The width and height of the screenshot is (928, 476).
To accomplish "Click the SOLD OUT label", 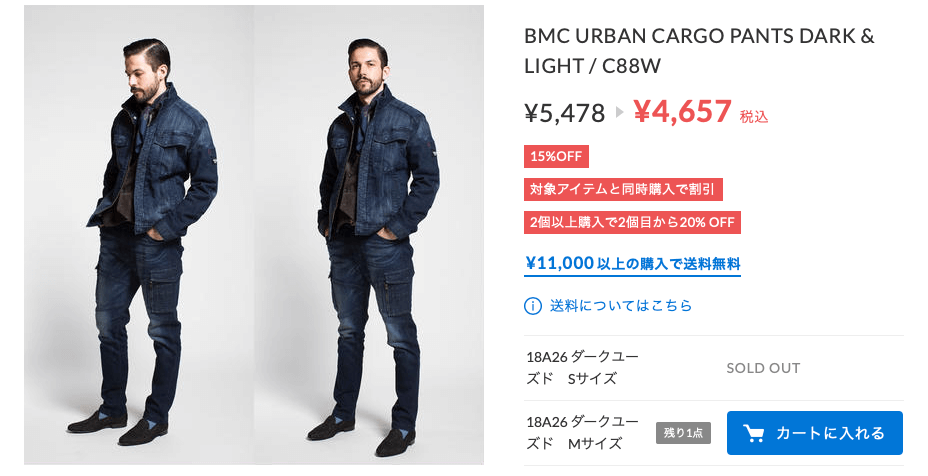I will (x=763, y=368).
